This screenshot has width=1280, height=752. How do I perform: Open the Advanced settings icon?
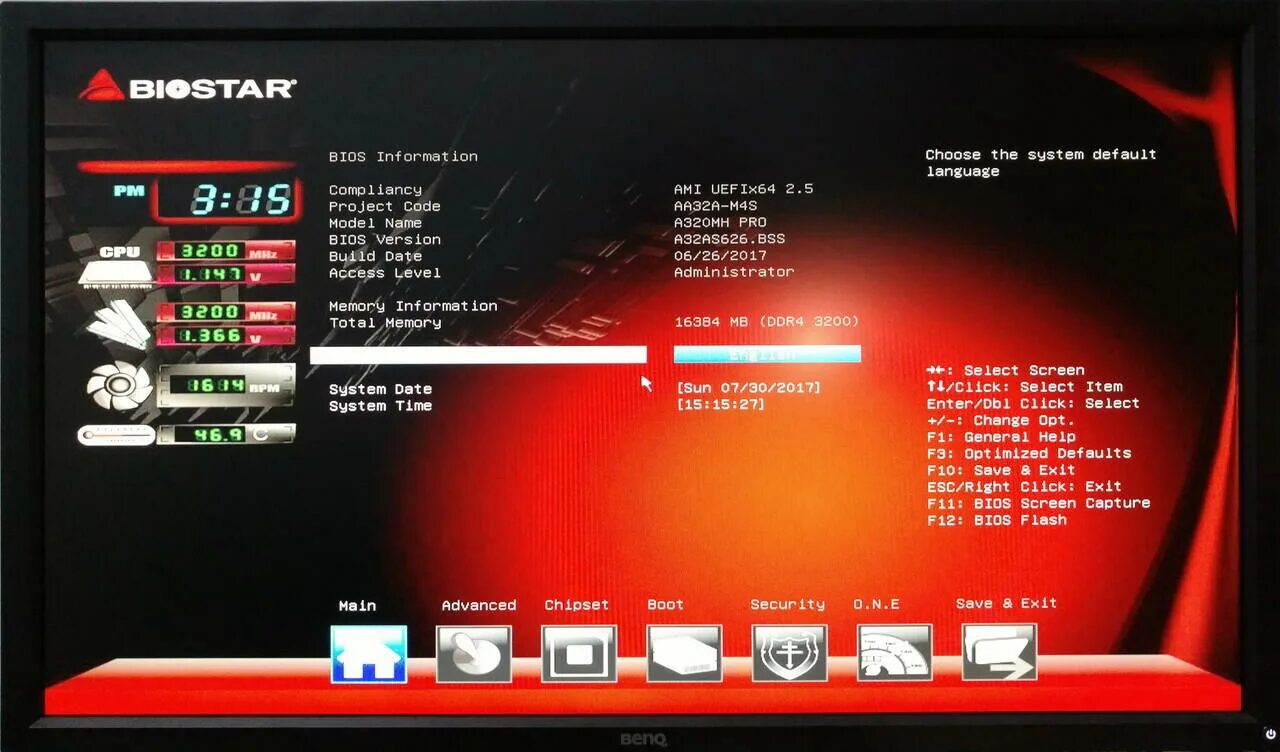coord(474,654)
